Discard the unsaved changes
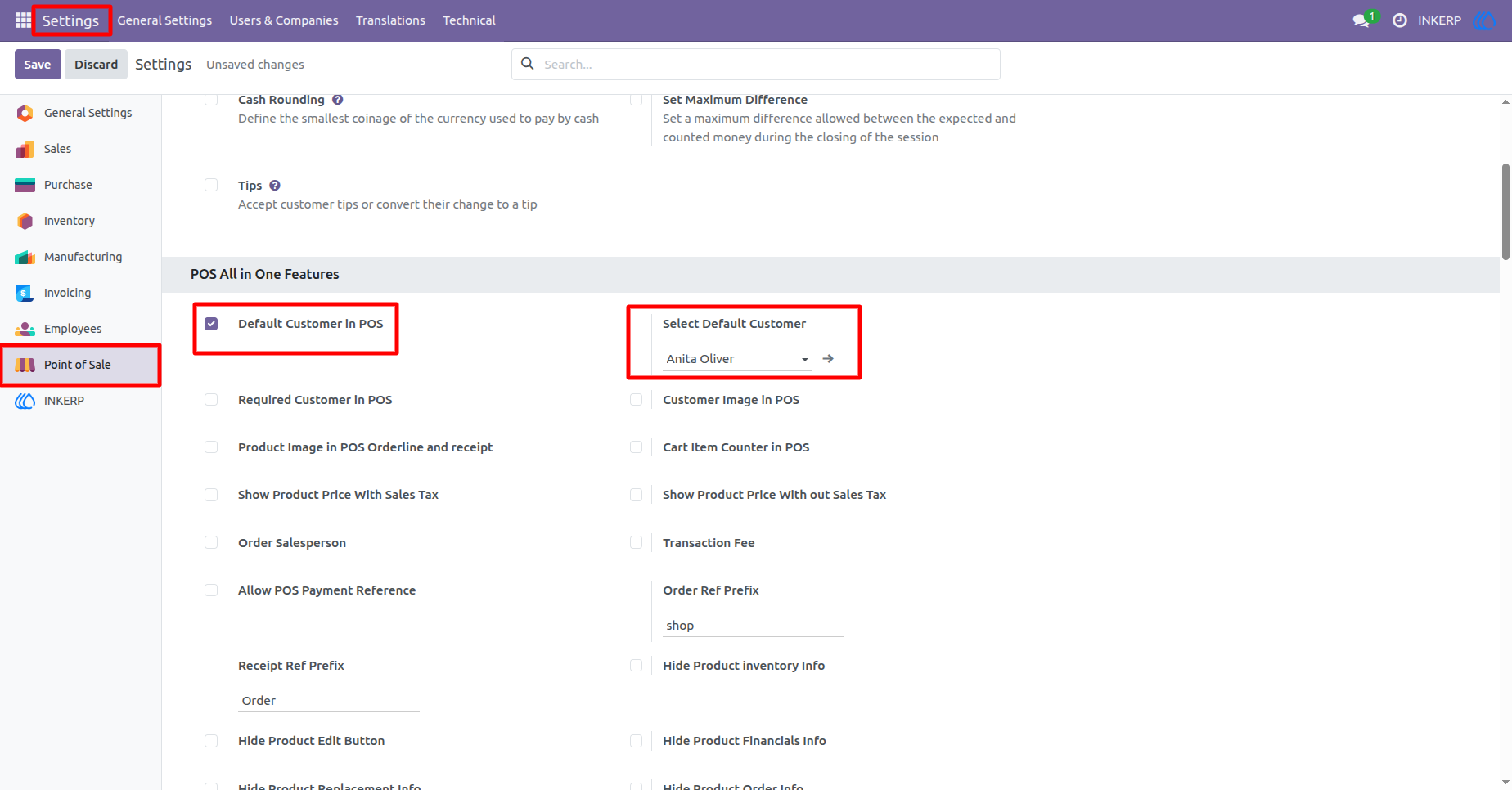 pyautogui.click(x=97, y=65)
